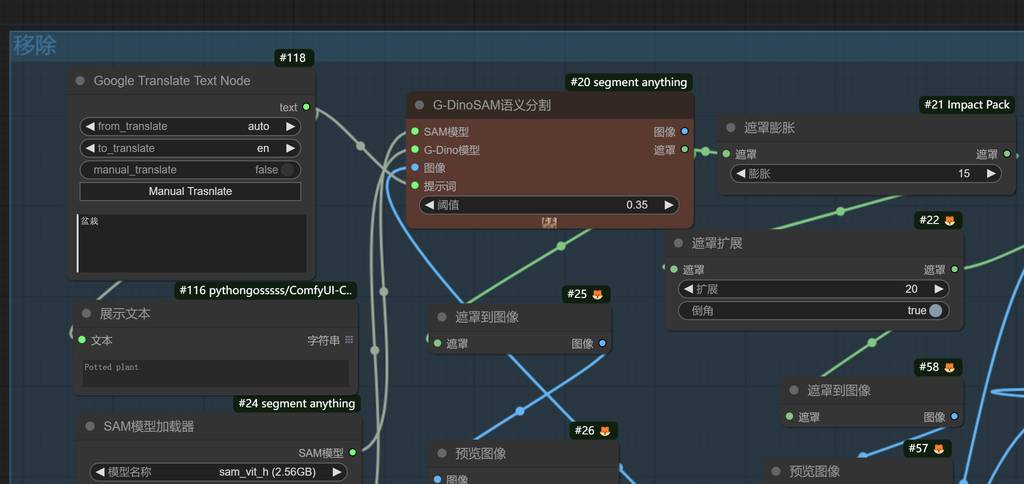Click the grid icon beside the 字符串 output
The image size is (1024, 484).
pyautogui.click(x=349, y=341)
